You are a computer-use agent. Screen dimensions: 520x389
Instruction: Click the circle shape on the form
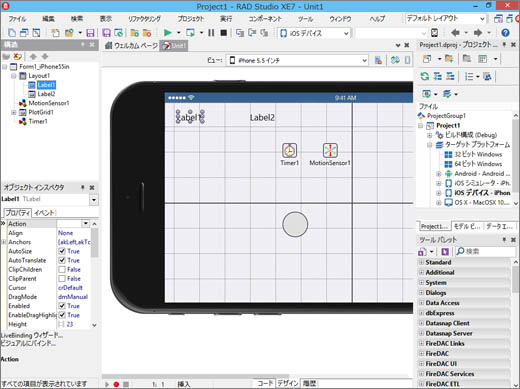295,224
